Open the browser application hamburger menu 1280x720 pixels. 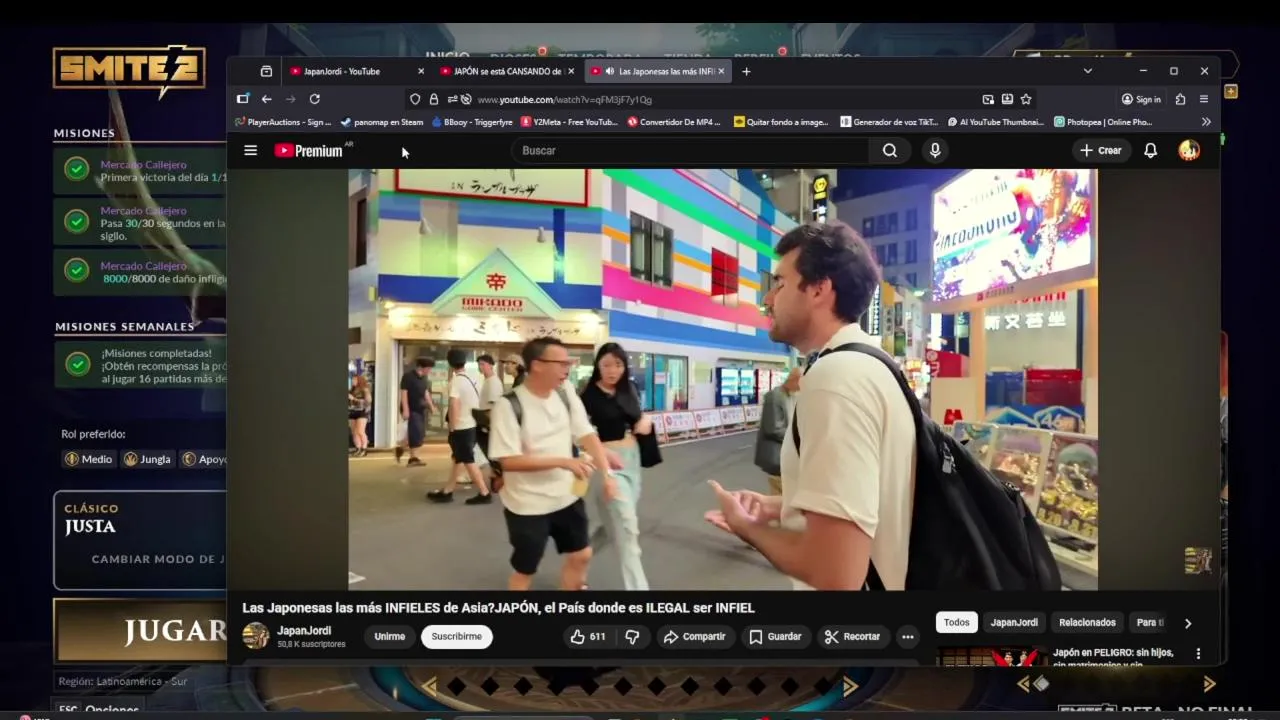[1204, 99]
